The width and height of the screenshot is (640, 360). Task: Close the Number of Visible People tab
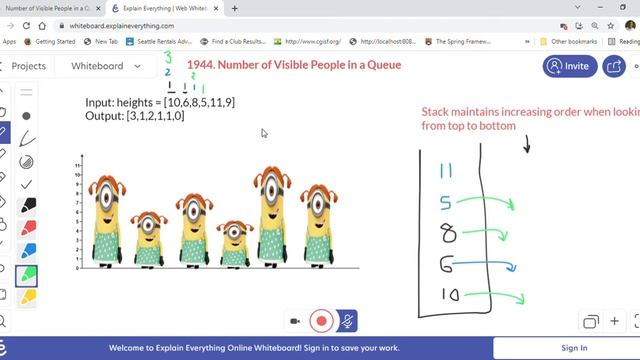pyautogui.click(x=98, y=9)
